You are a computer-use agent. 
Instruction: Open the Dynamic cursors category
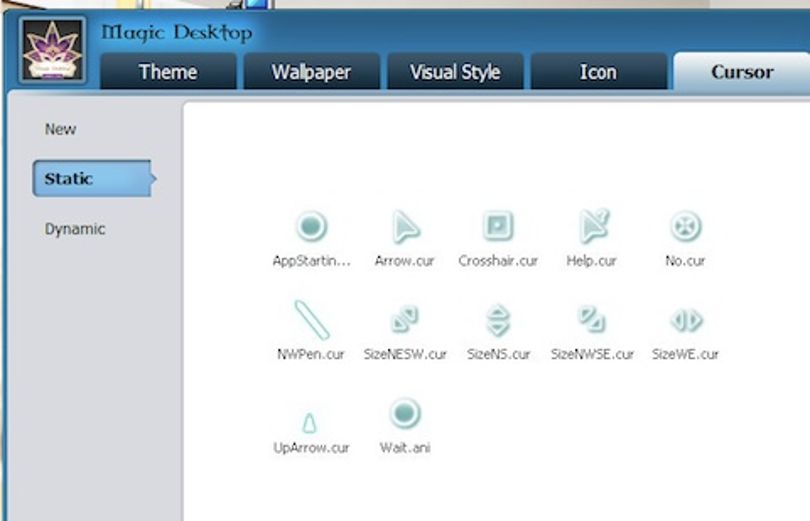75,229
